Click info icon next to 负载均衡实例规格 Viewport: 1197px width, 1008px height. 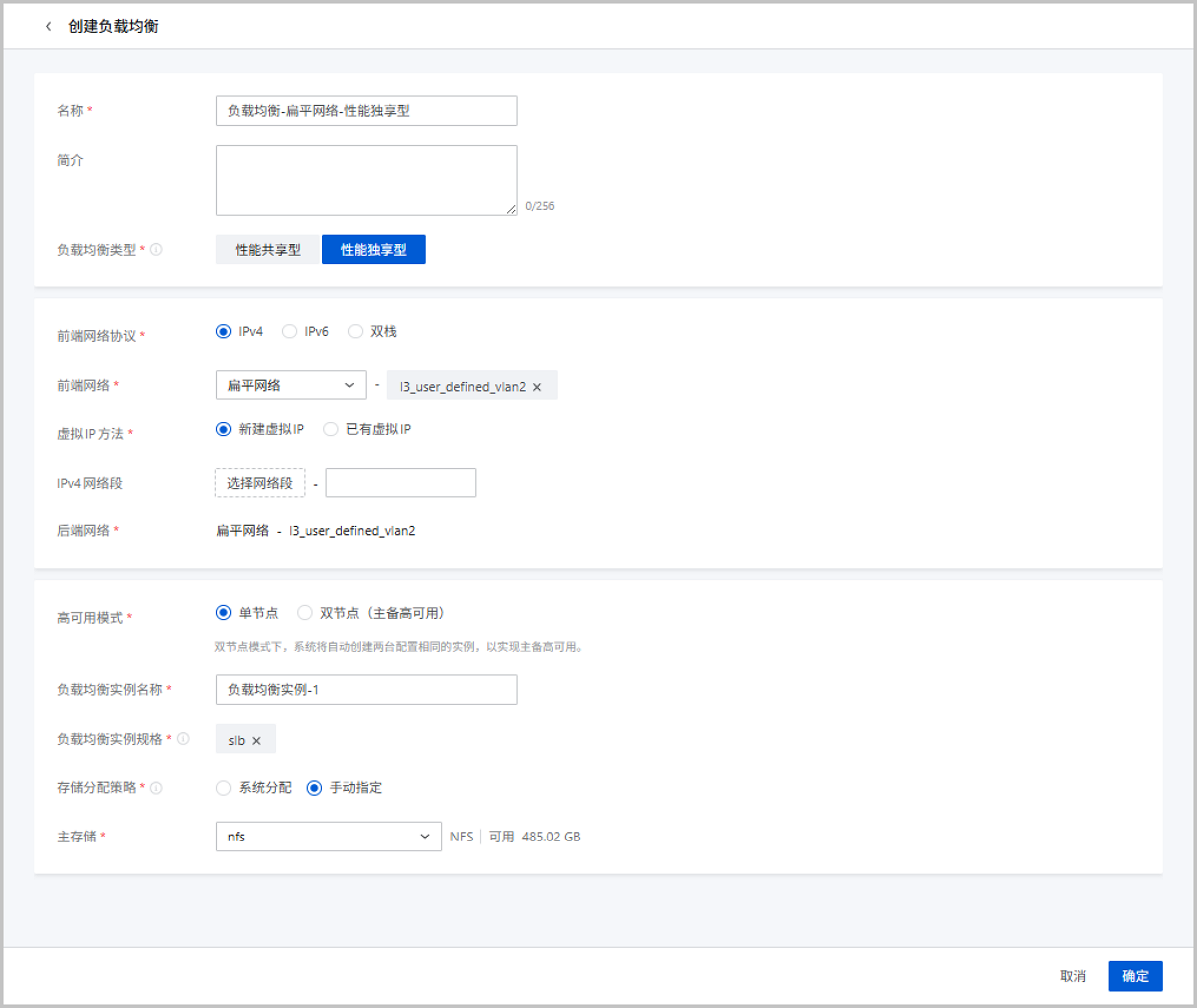[183, 739]
